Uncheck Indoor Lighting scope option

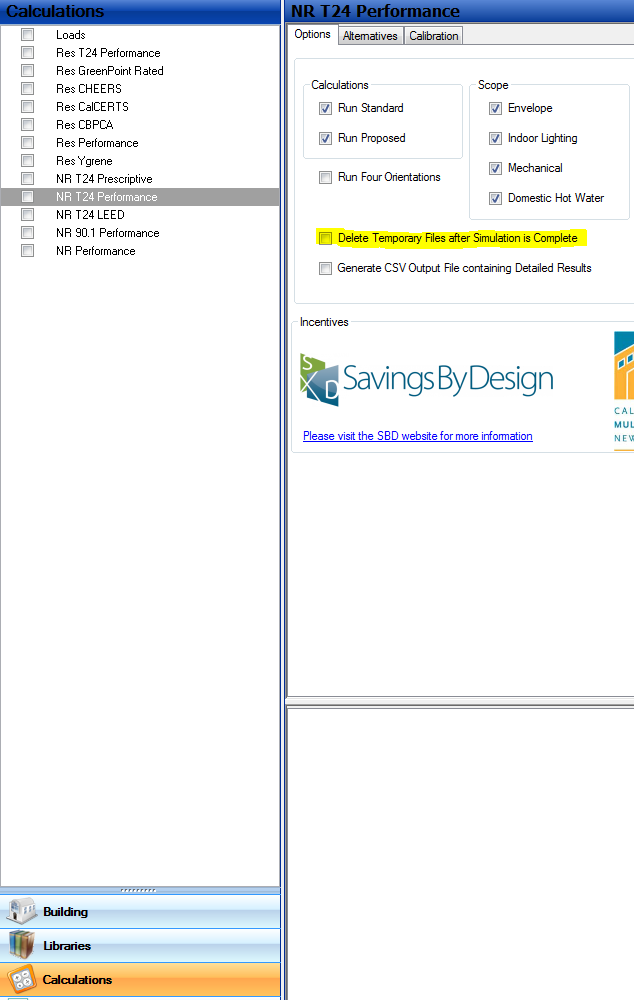(x=495, y=138)
